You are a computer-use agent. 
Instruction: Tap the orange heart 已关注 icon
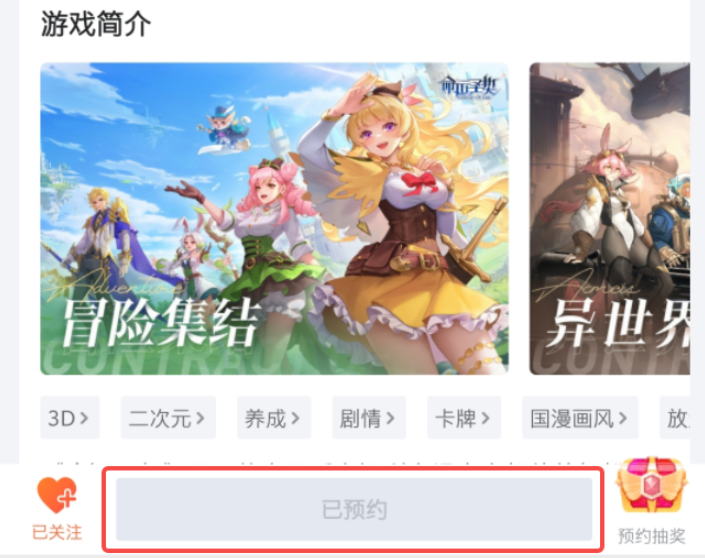pyautogui.click(x=57, y=494)
